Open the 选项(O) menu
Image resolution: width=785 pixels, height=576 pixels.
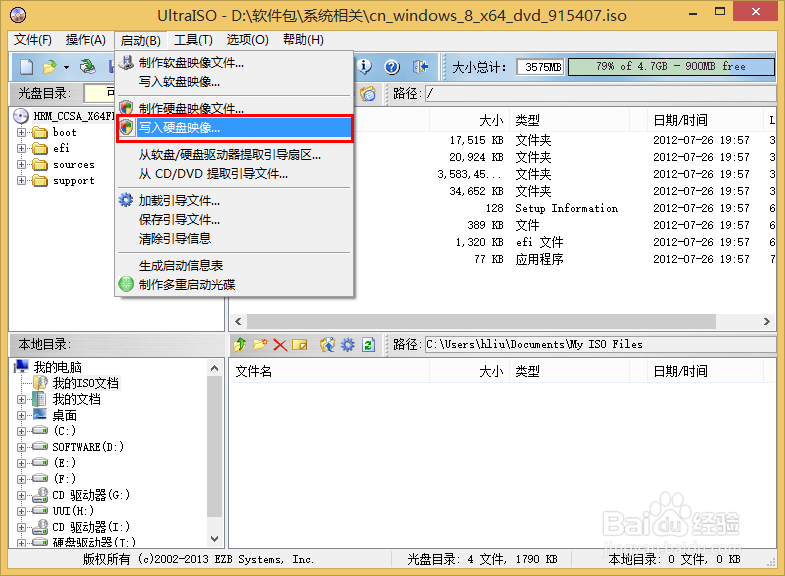click(247, 40)
